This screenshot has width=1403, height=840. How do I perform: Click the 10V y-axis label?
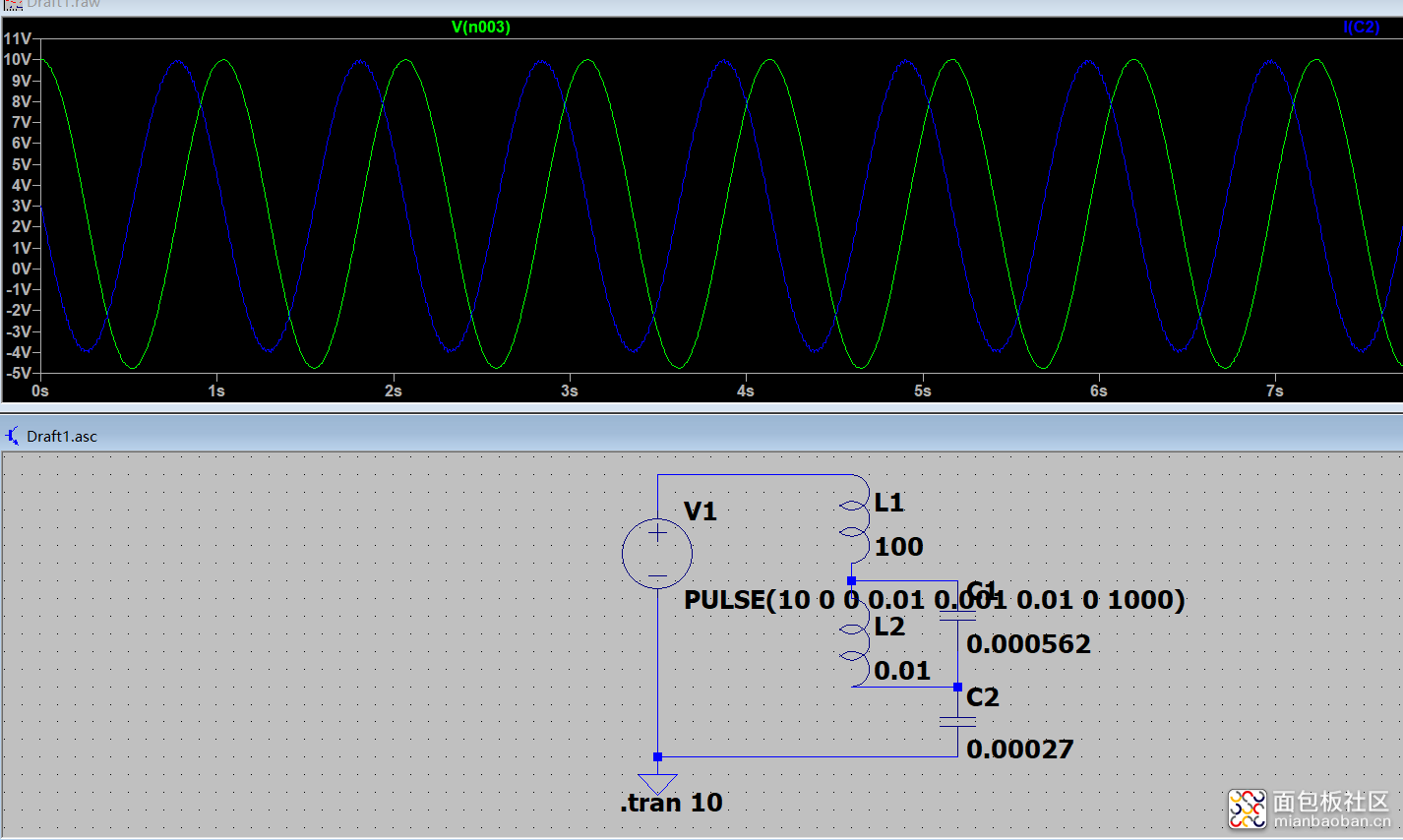pyautogui.click(x=18, y=59)
